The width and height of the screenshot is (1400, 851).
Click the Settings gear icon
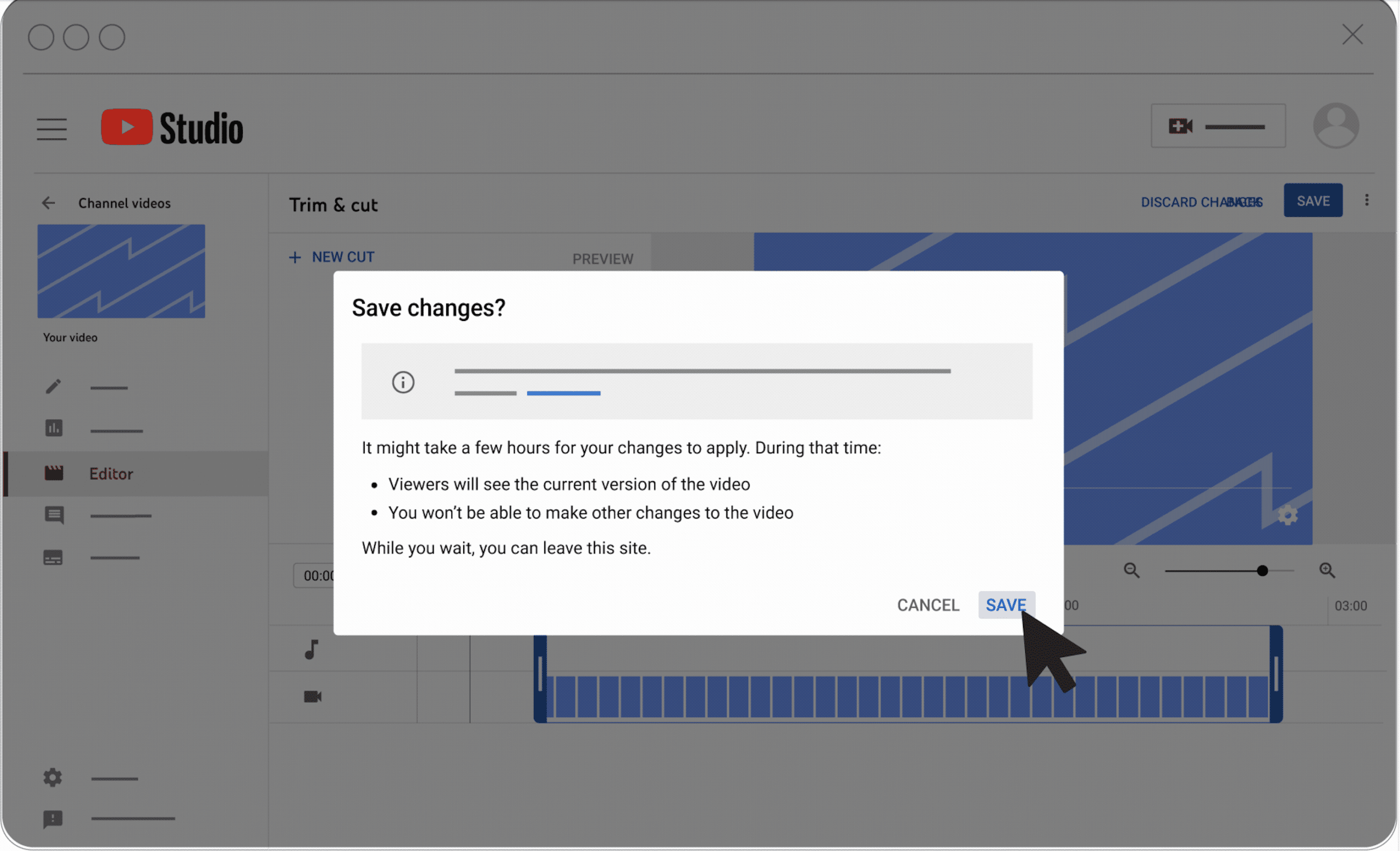pyautogui.click(x=52, y=777)
